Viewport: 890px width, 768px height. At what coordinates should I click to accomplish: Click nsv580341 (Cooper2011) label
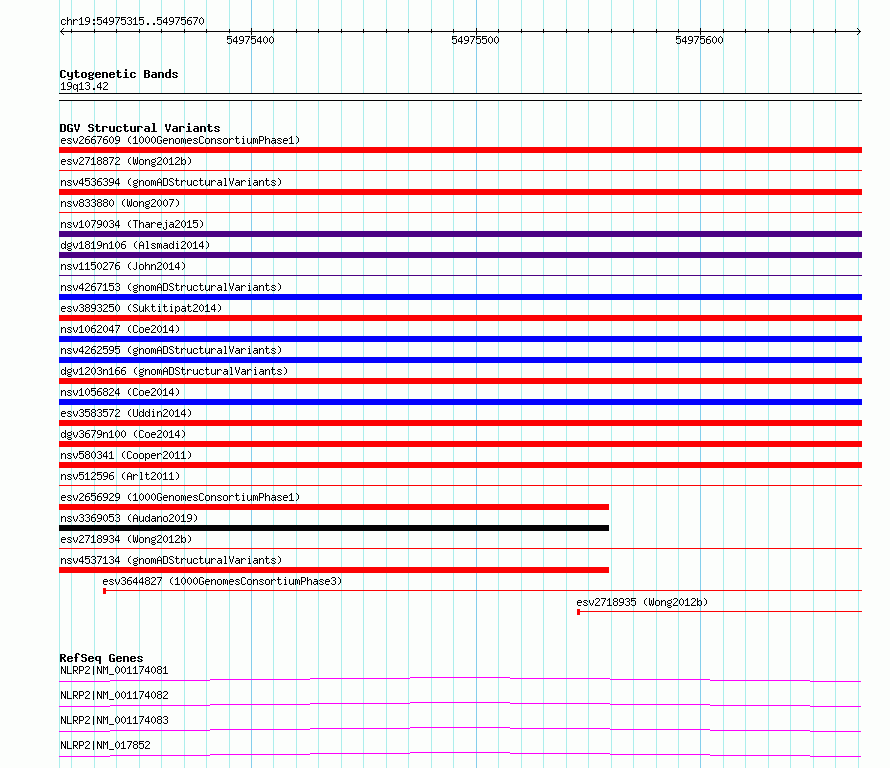pyautogui.click(x=126, y=455)
